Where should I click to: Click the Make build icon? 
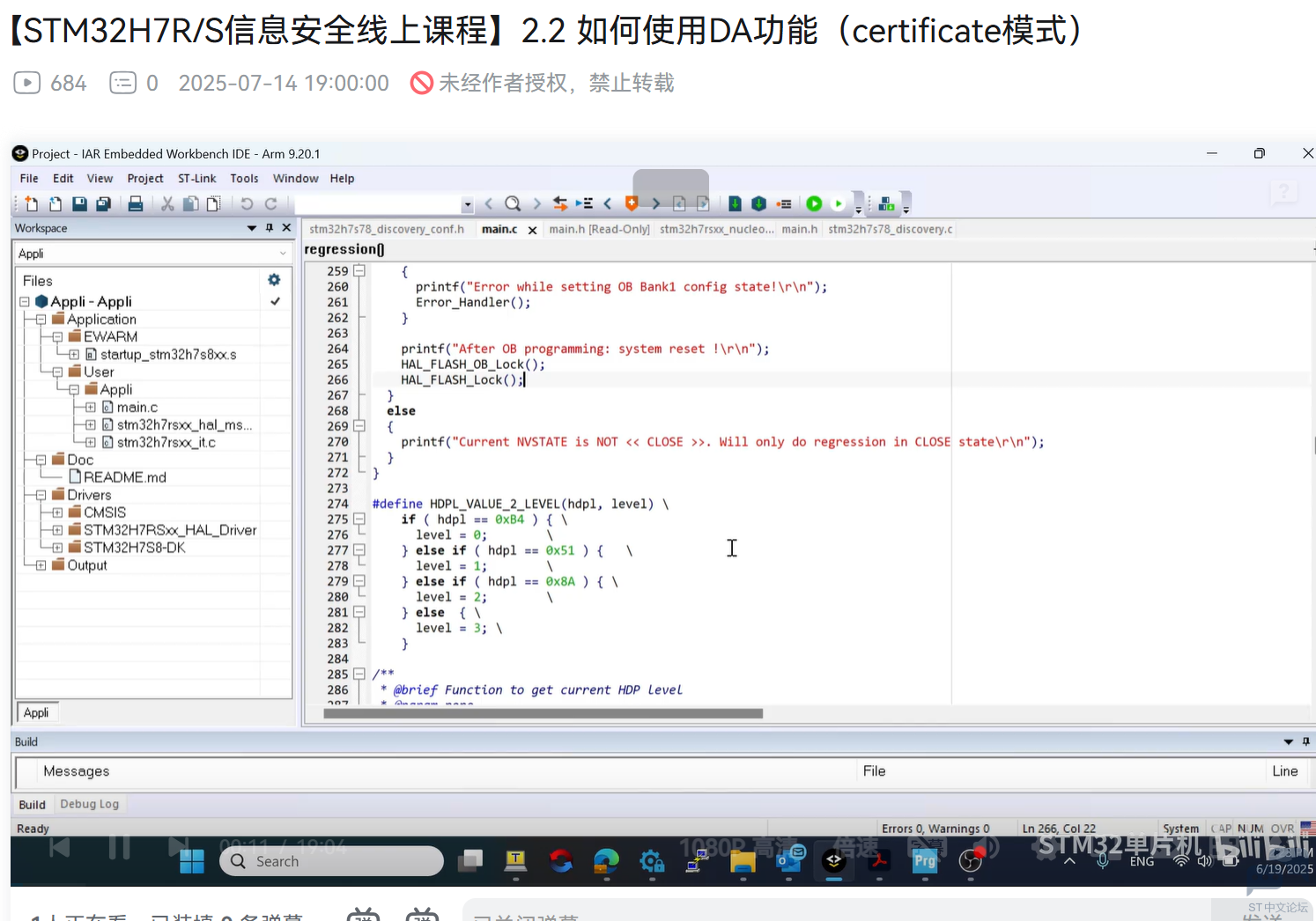(x=758, y=204)
